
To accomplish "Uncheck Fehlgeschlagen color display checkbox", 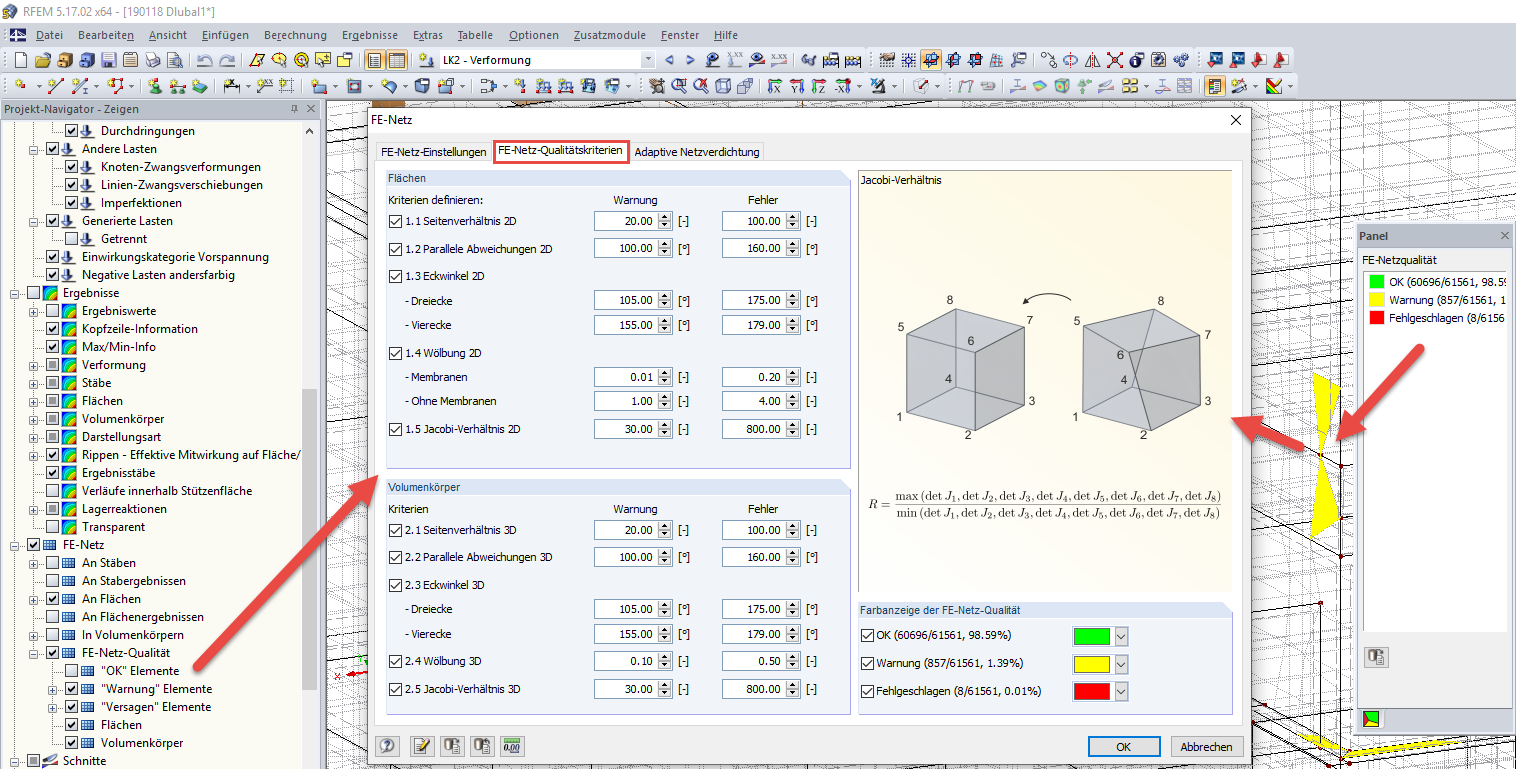I will (867, 691).
